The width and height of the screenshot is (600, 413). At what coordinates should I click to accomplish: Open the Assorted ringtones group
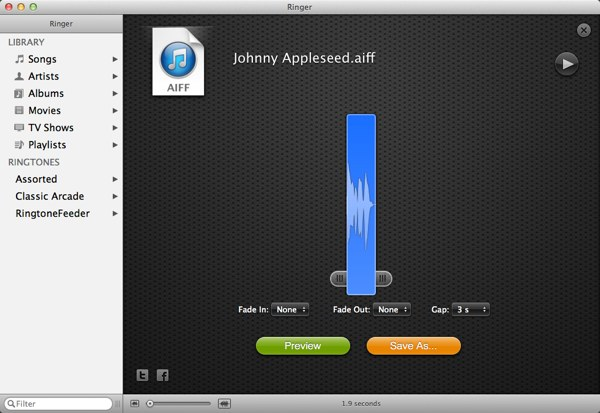tap(36, 179)
